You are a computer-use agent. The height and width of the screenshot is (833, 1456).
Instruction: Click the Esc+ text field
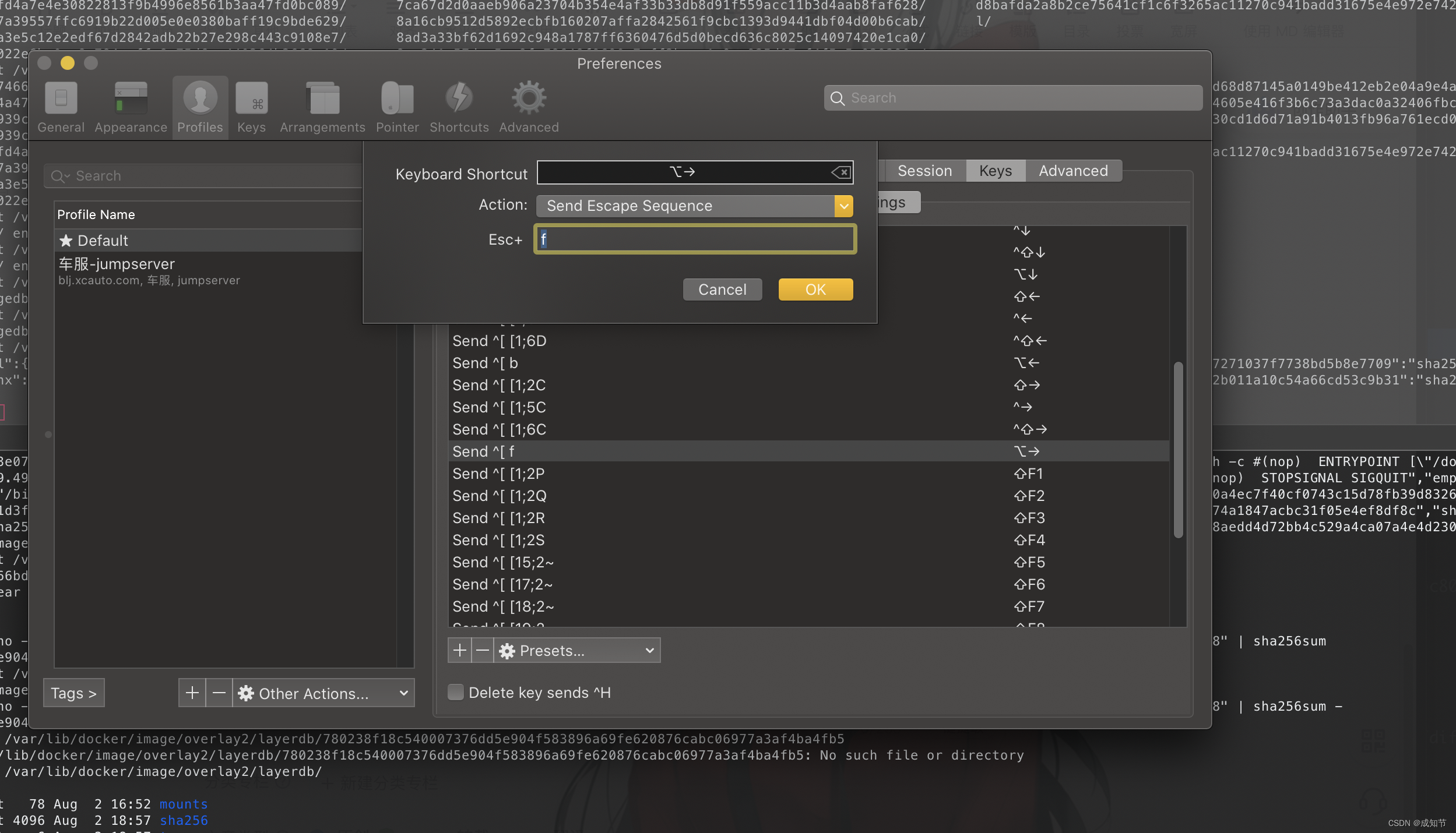tap(695, 239)
